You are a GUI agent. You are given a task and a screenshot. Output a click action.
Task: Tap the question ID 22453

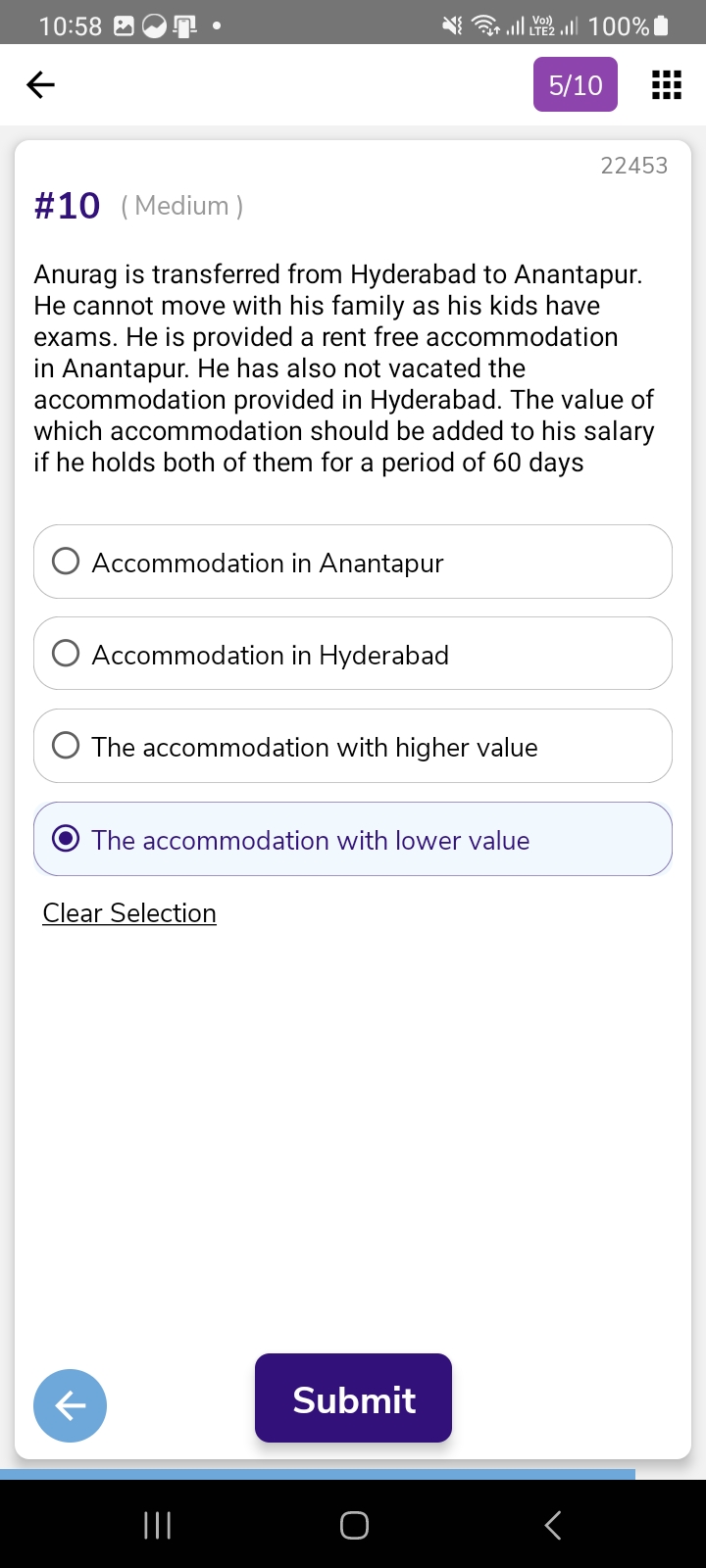point(633,166)
